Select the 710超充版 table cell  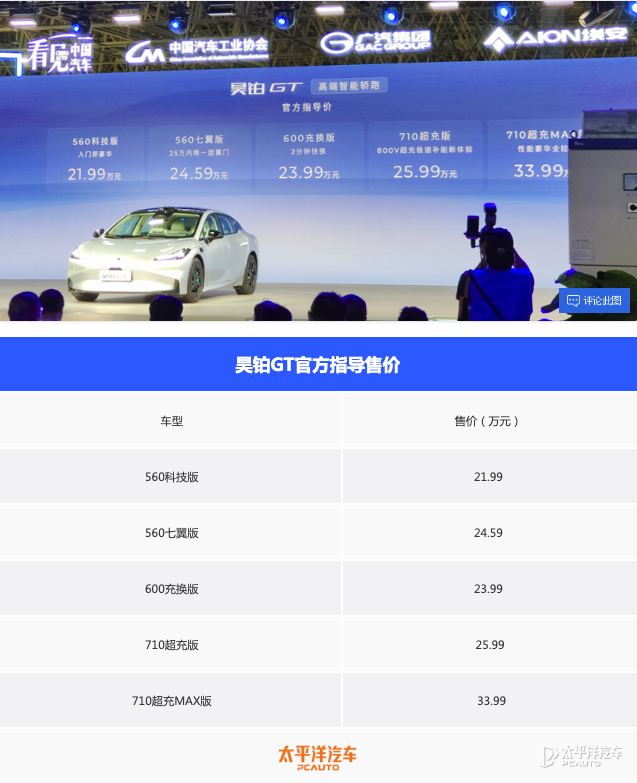click(x=171, y=644)
